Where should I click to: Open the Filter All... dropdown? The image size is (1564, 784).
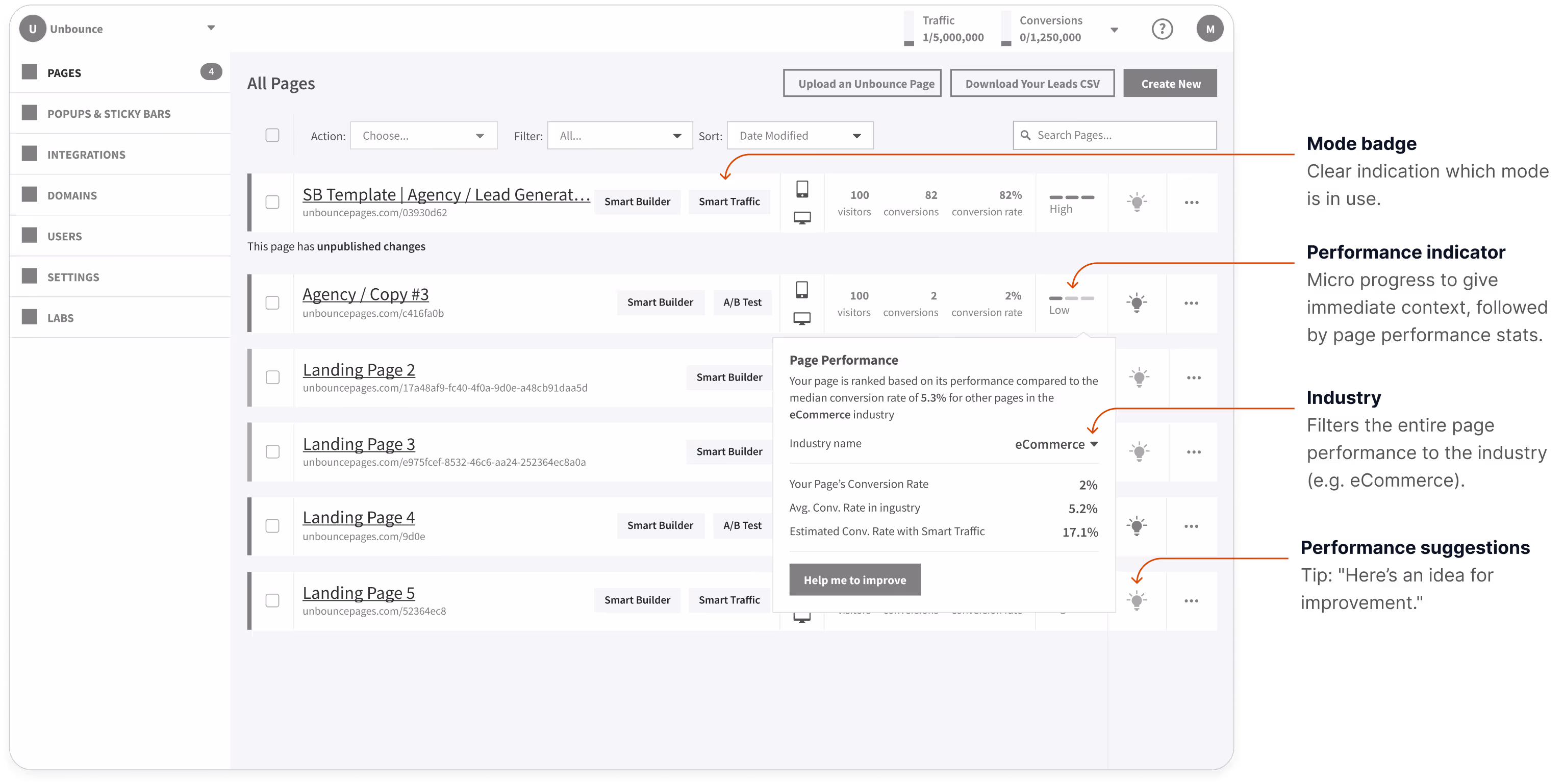tap(620, 135)
